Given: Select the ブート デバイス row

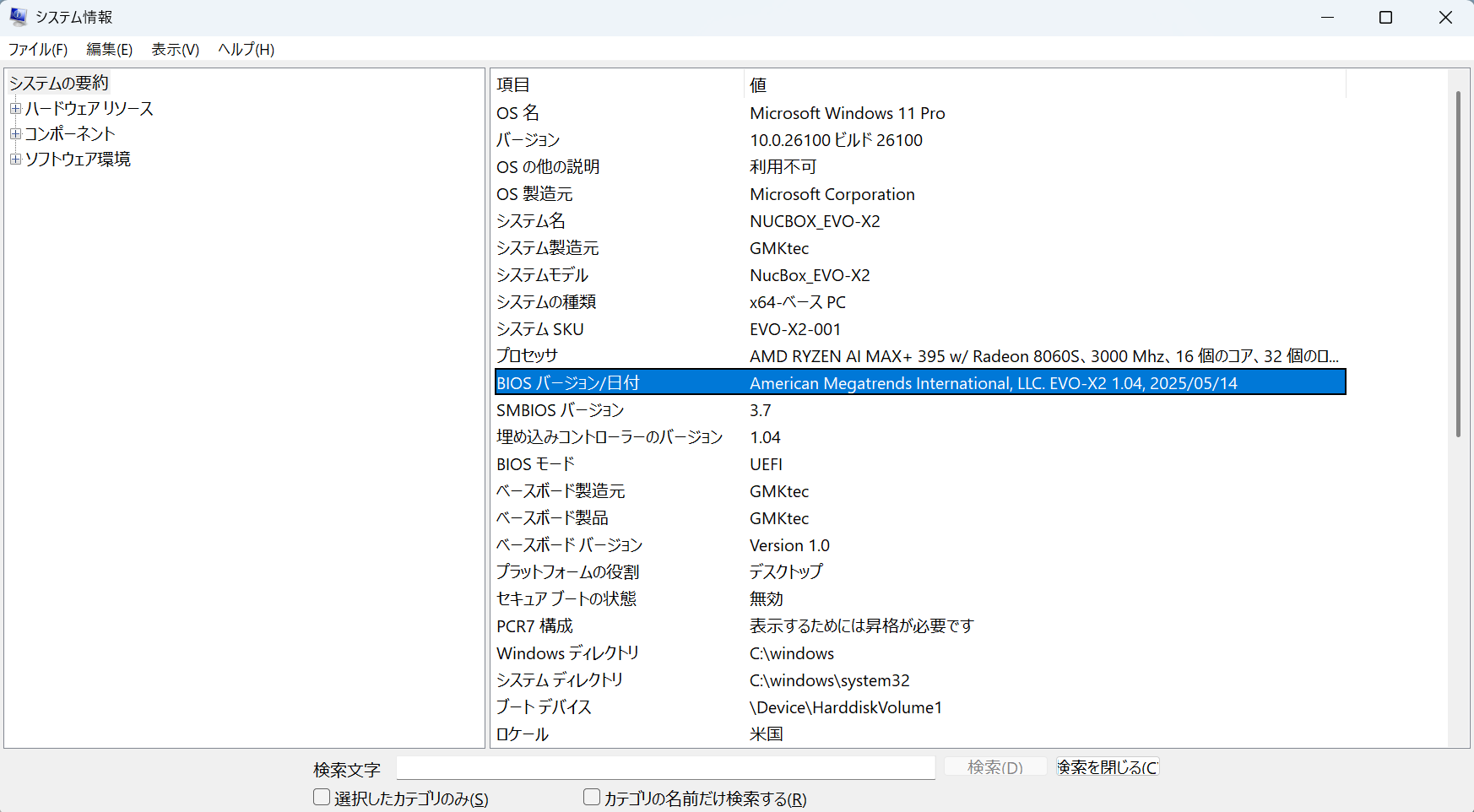Looking at the screenshot, I should 920,707.
